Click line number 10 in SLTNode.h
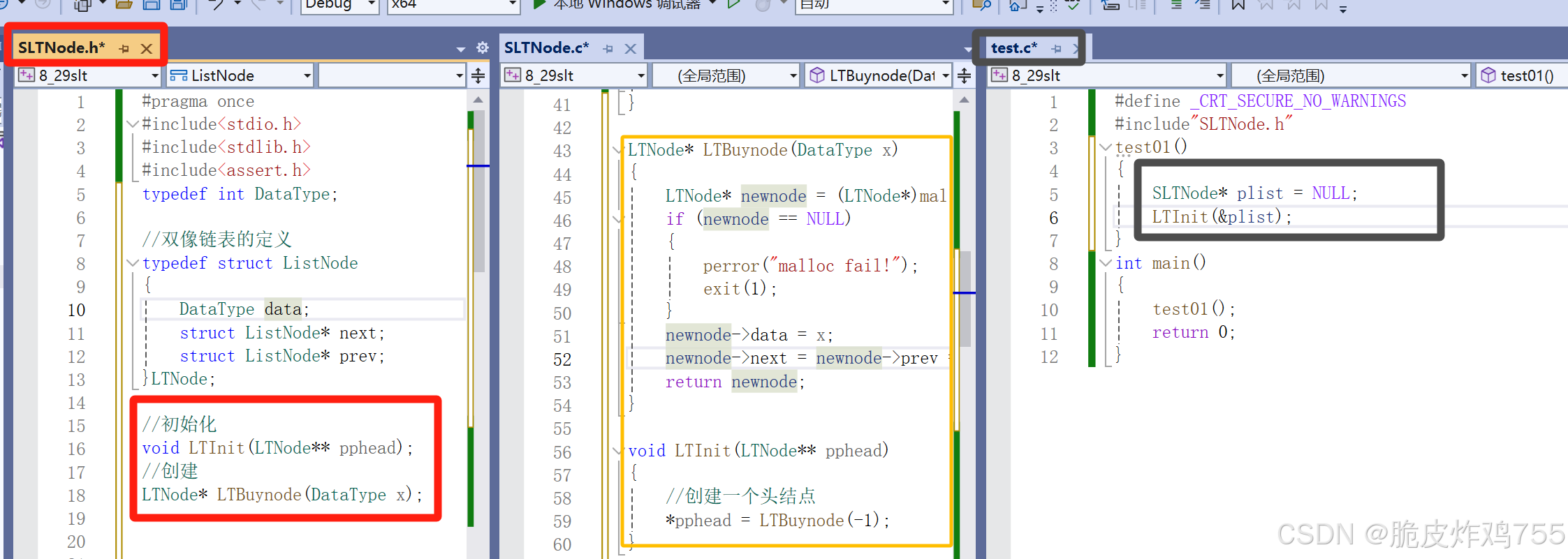The height and width of the screenshot is (559, 1568). click(x=77, y=310)
